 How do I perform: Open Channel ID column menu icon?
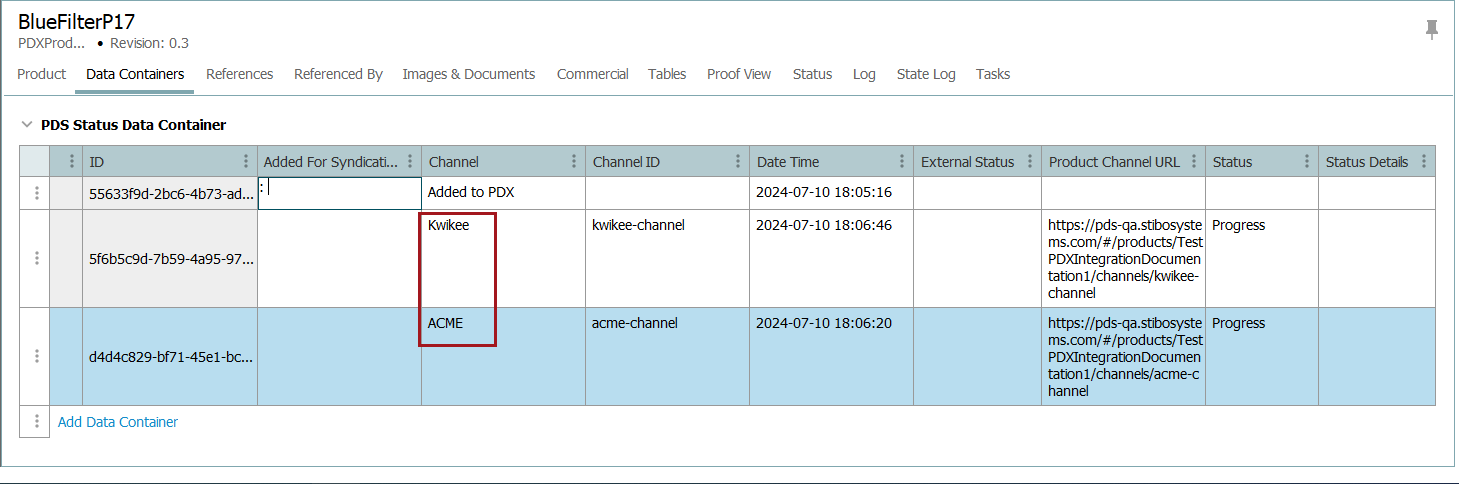(738, 162)
